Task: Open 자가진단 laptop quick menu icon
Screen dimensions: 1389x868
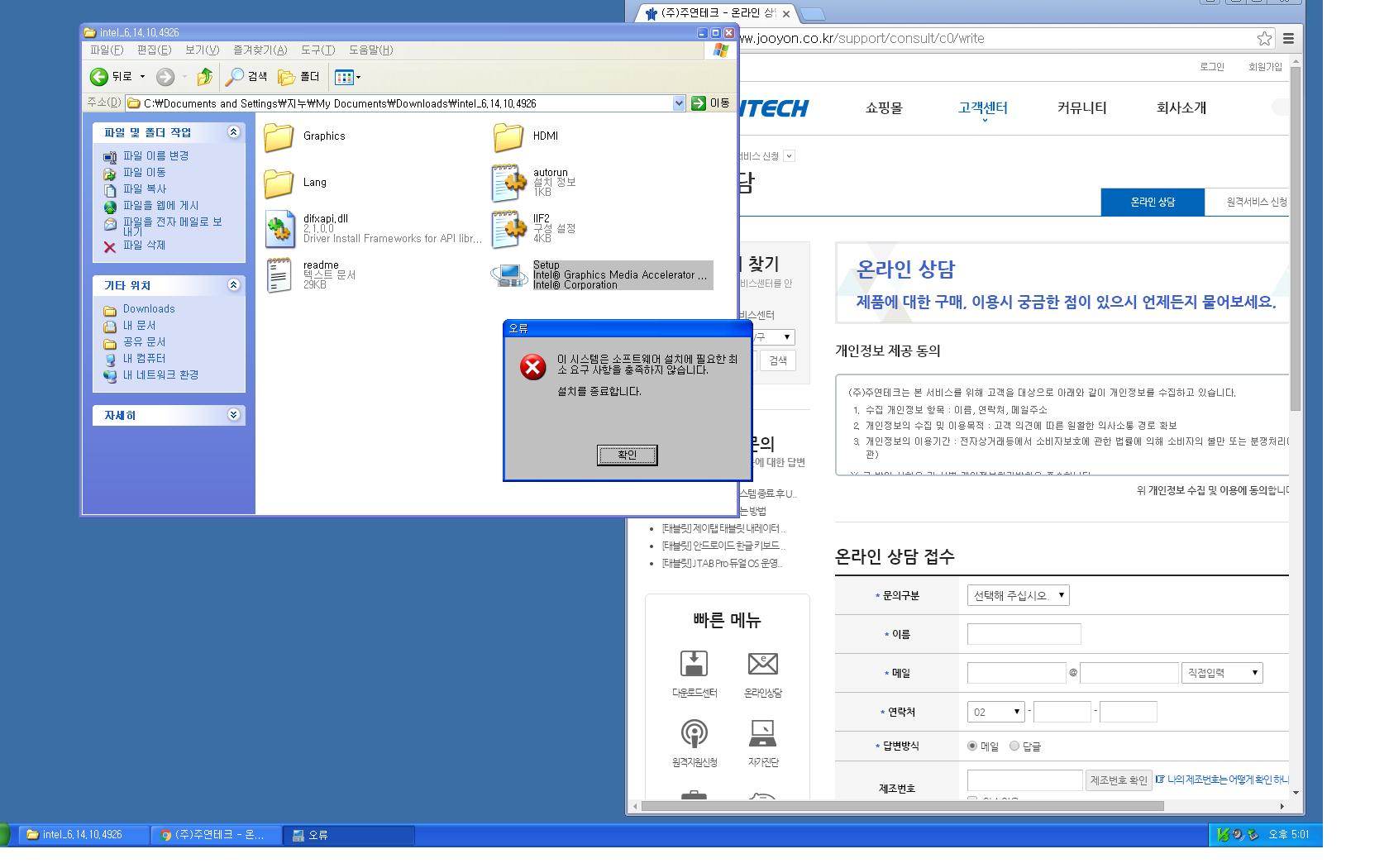Action: (762, 732)
